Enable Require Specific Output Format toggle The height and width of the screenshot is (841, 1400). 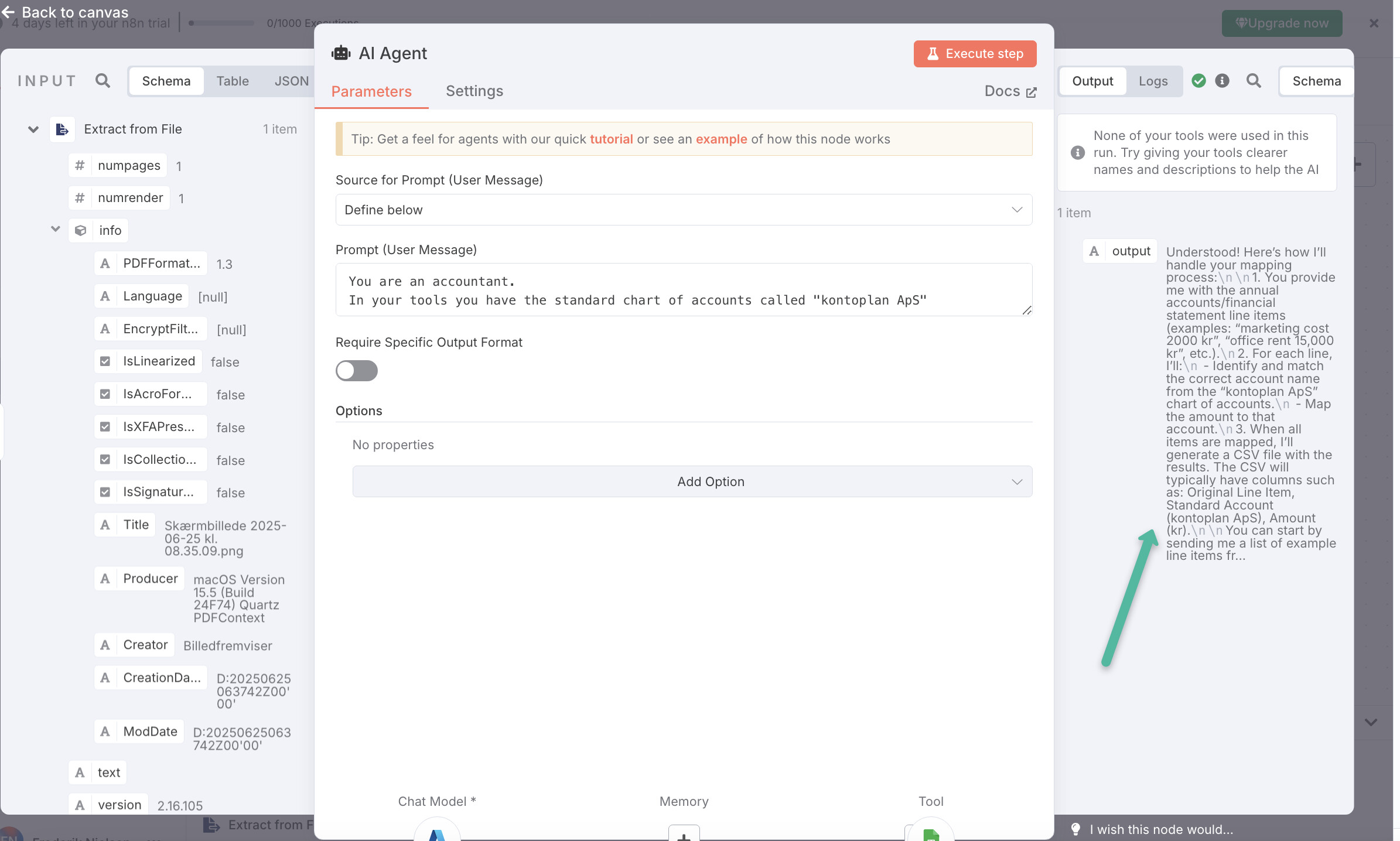tap(356, 370)
